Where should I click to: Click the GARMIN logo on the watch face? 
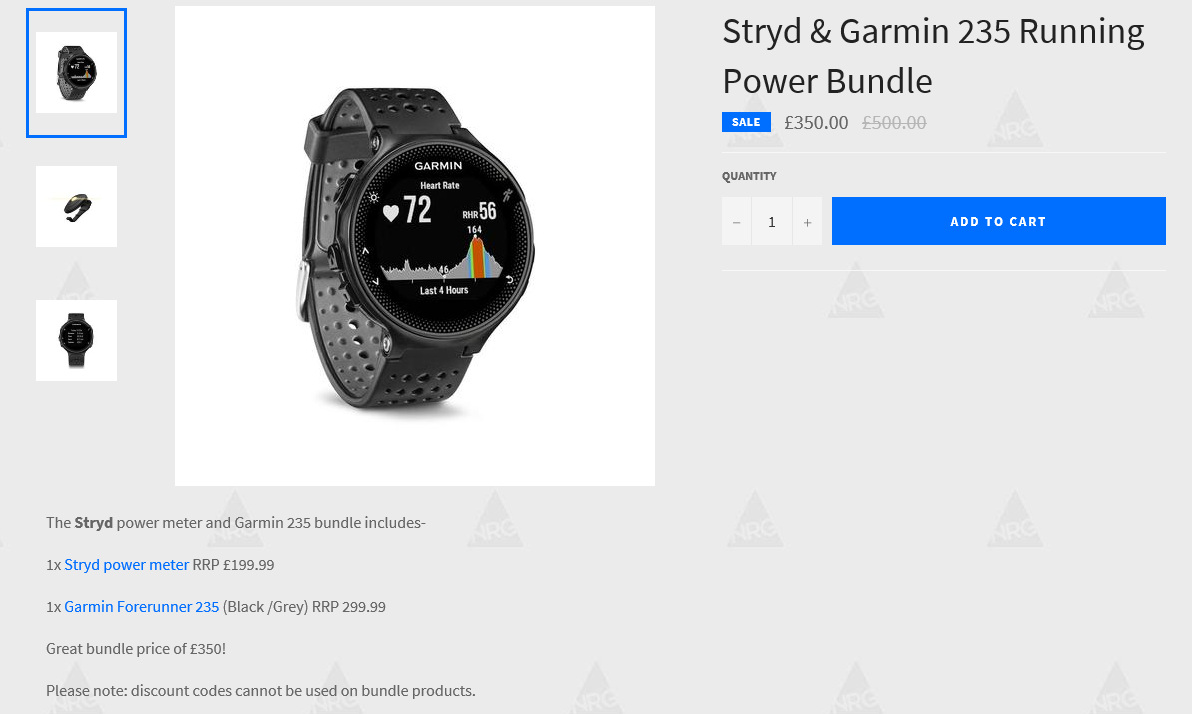[438, 165]
